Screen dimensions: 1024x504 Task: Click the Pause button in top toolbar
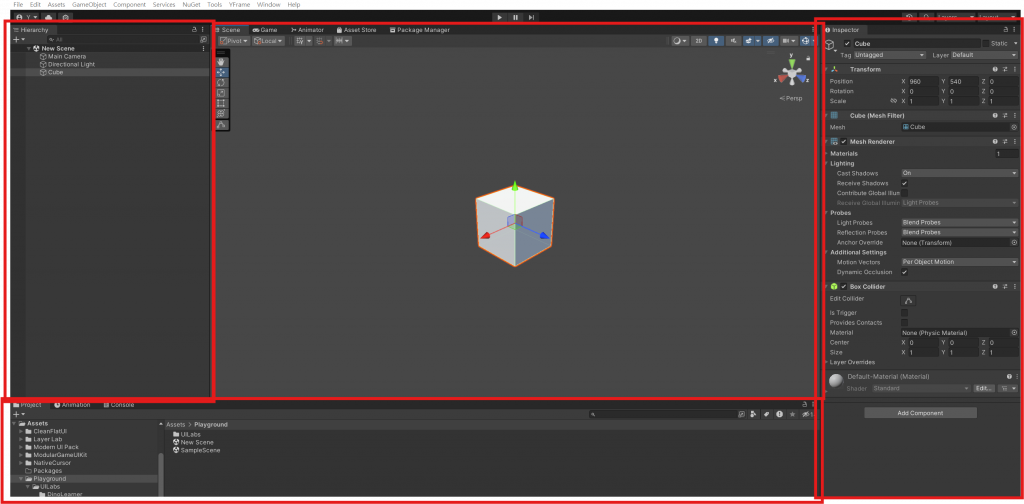click(515, 18)
